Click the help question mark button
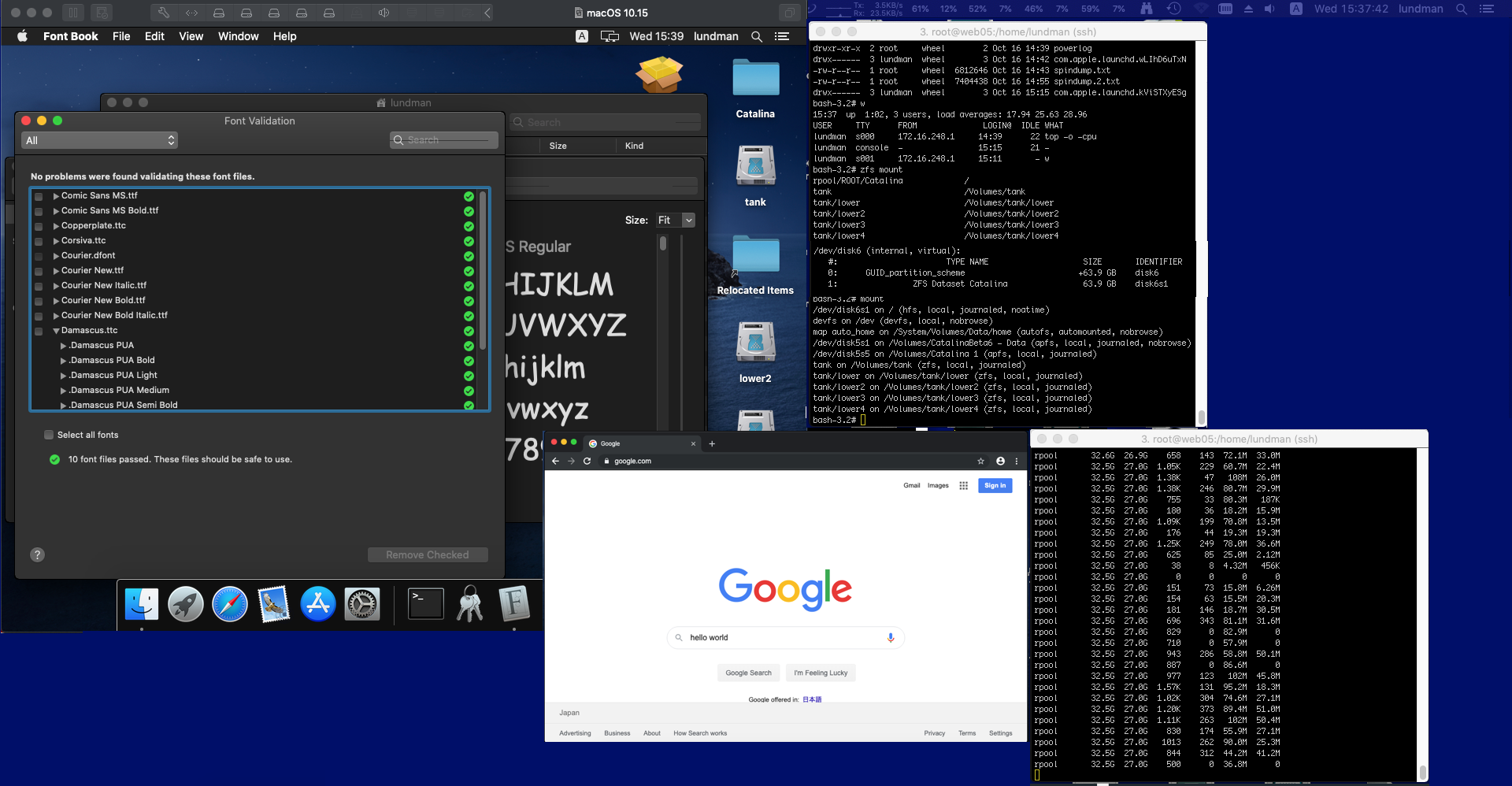Viewport: 1512px width, 786px height. (37, 554)
